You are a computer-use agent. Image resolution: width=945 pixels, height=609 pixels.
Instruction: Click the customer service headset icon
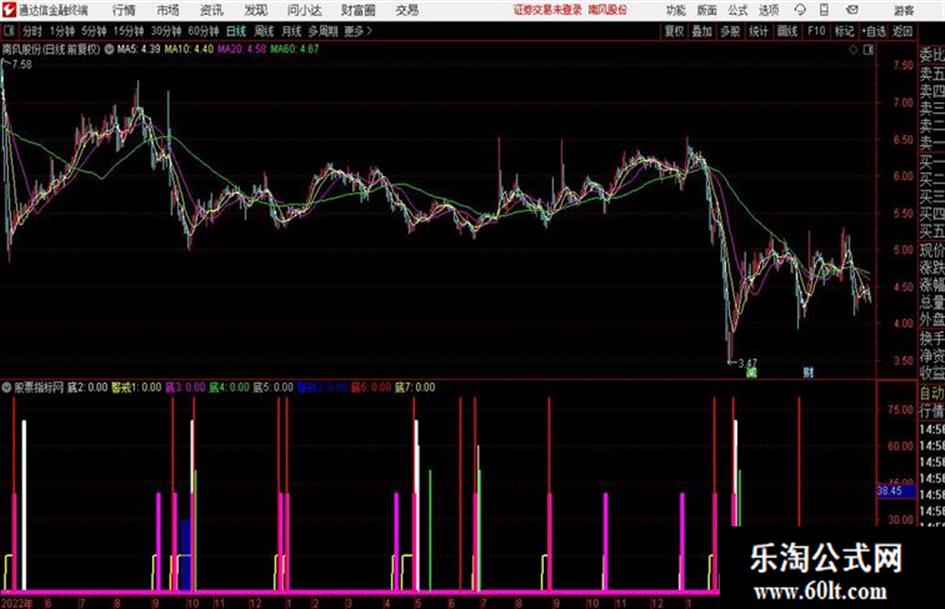point(800,10)
